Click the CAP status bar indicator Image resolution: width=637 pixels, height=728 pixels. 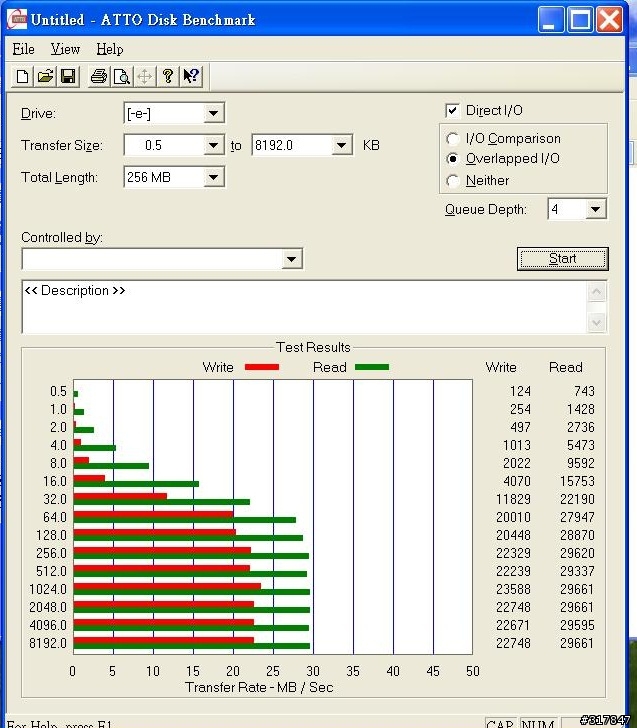[500, 724]
